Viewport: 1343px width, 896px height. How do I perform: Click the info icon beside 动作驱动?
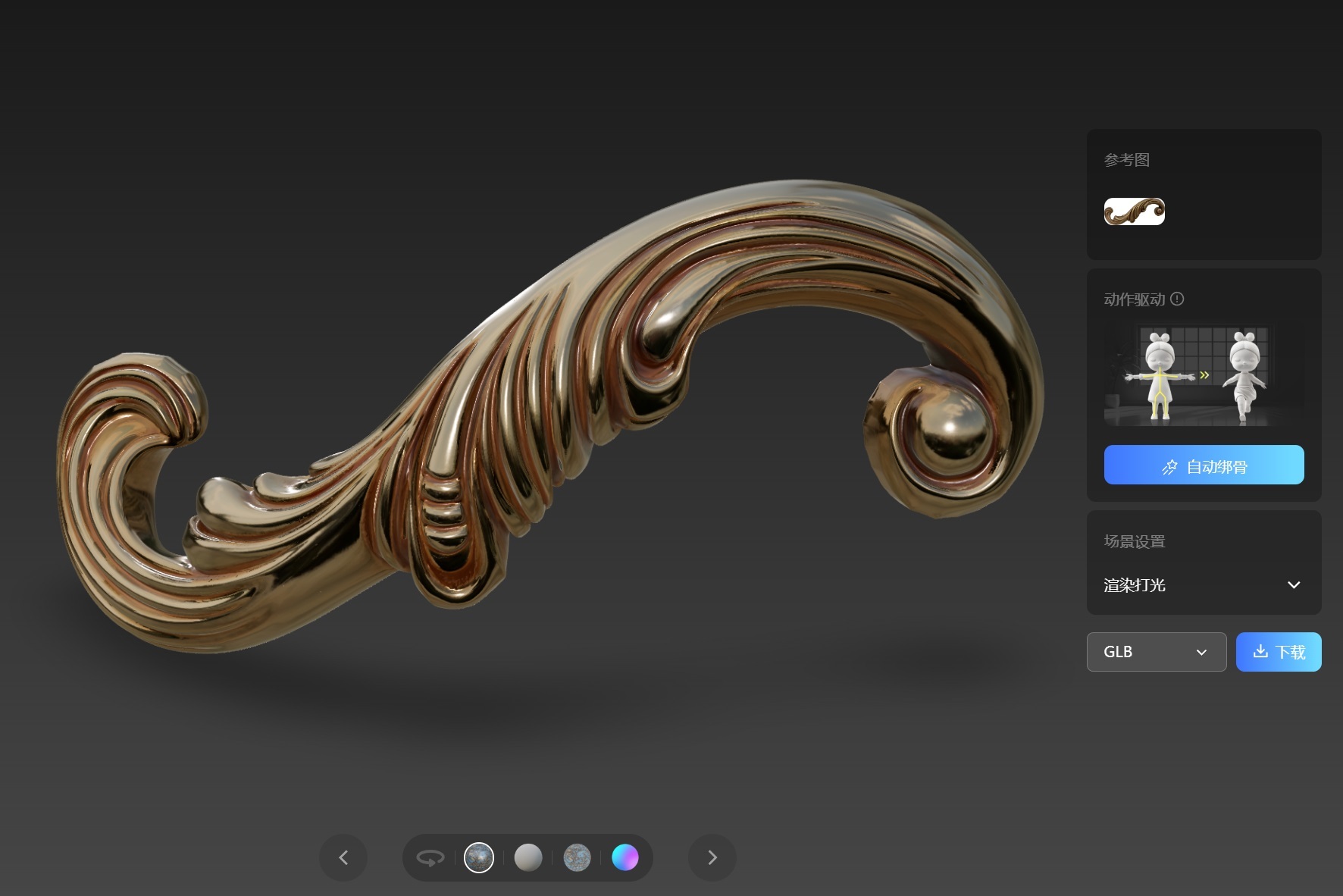pyautogui.click(x=1177, y=299)
